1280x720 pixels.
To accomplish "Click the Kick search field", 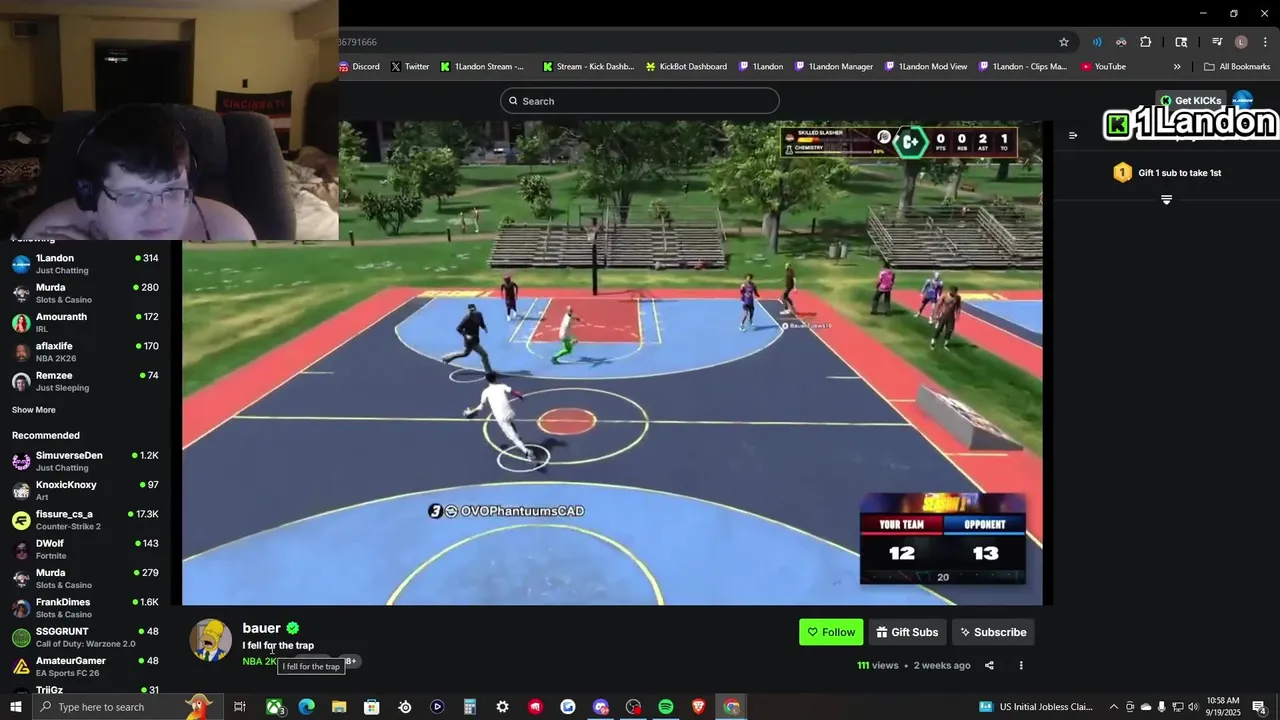I will [640, 101].
